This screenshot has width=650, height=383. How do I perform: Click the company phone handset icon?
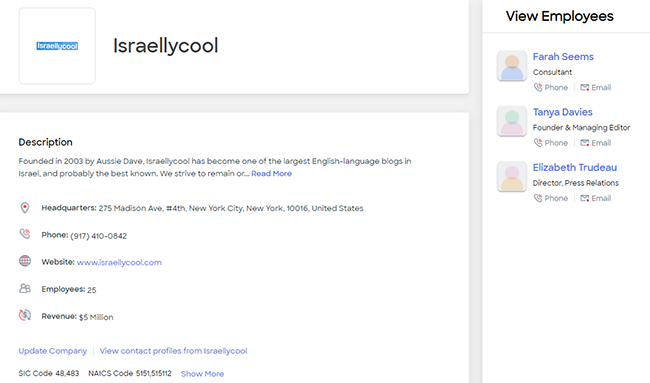click(x=25, y=234)
